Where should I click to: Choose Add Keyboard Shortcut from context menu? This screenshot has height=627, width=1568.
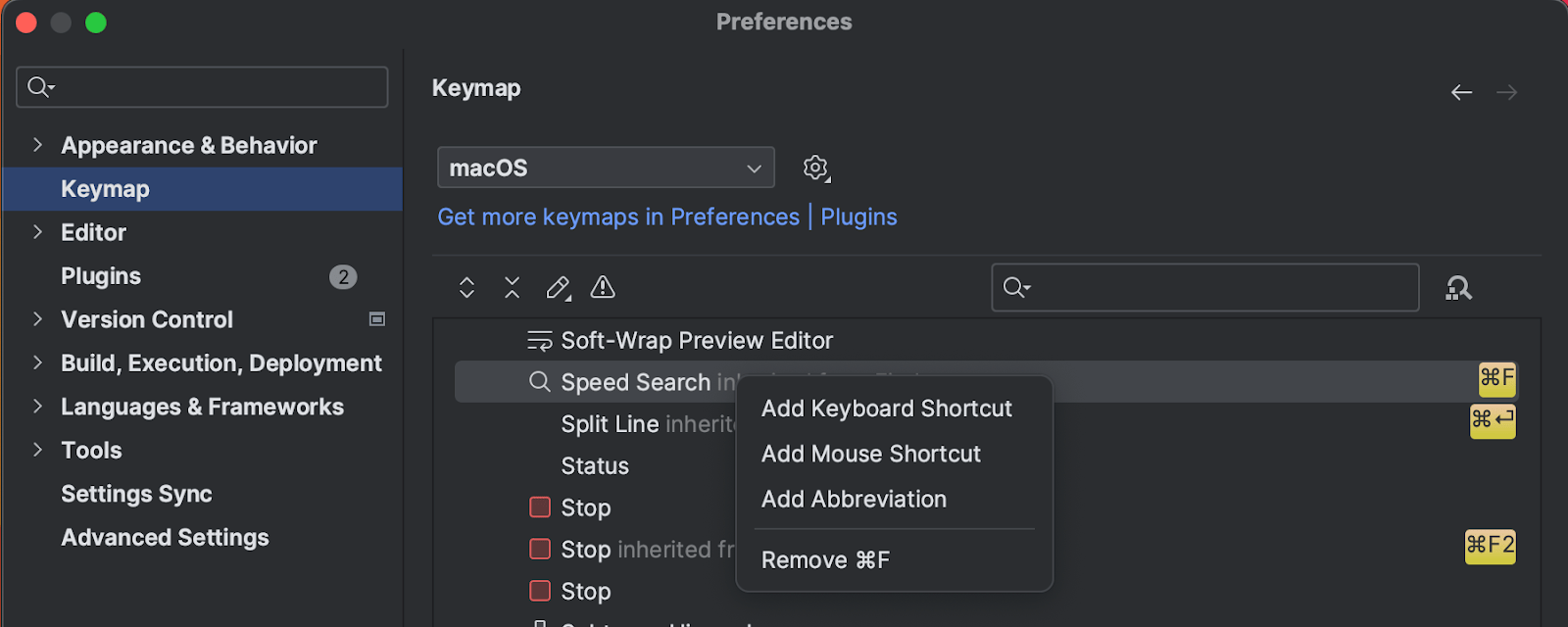pyautogui.click(x=886, y=409)
